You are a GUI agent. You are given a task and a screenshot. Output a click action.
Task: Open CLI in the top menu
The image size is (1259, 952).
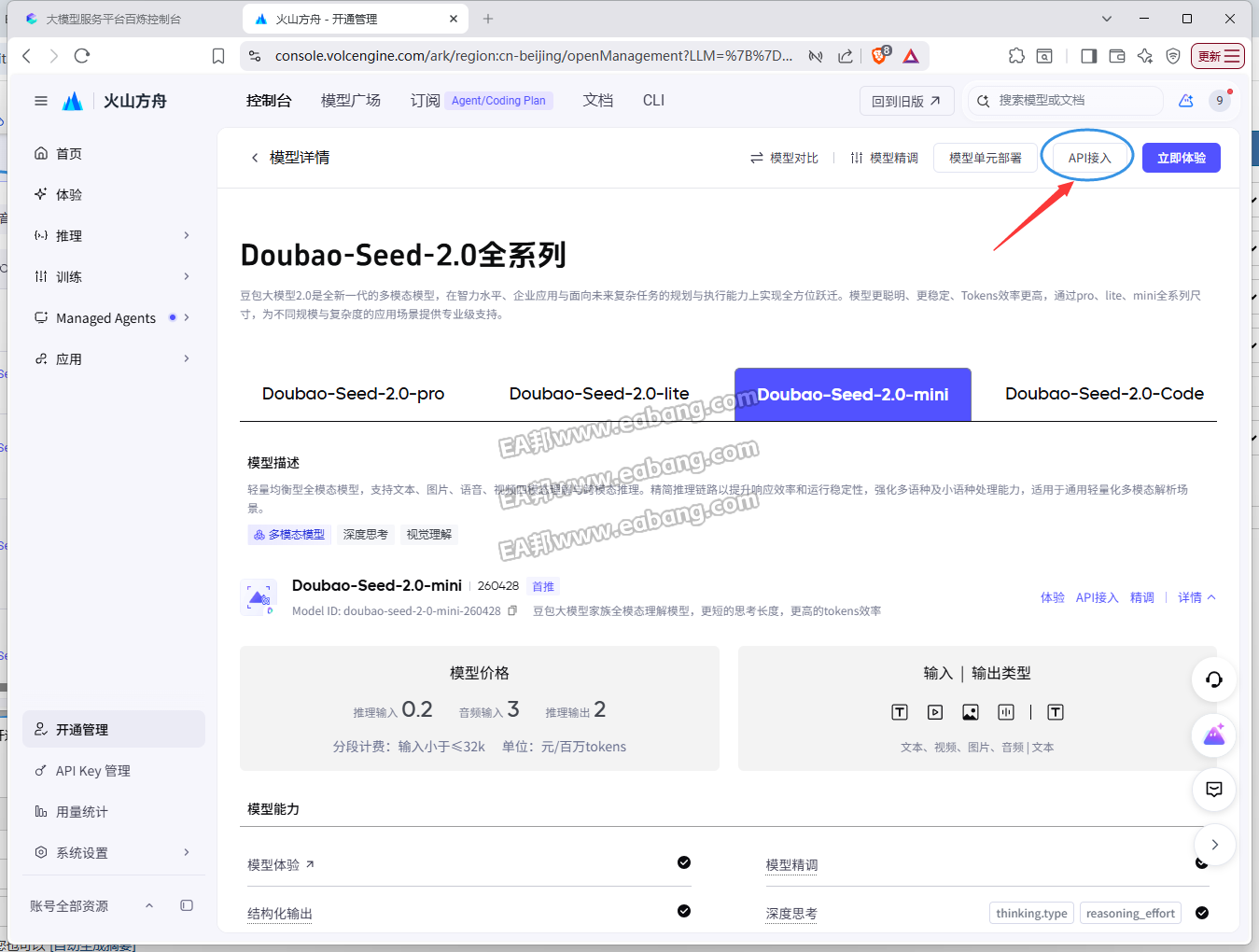[654, 101]
